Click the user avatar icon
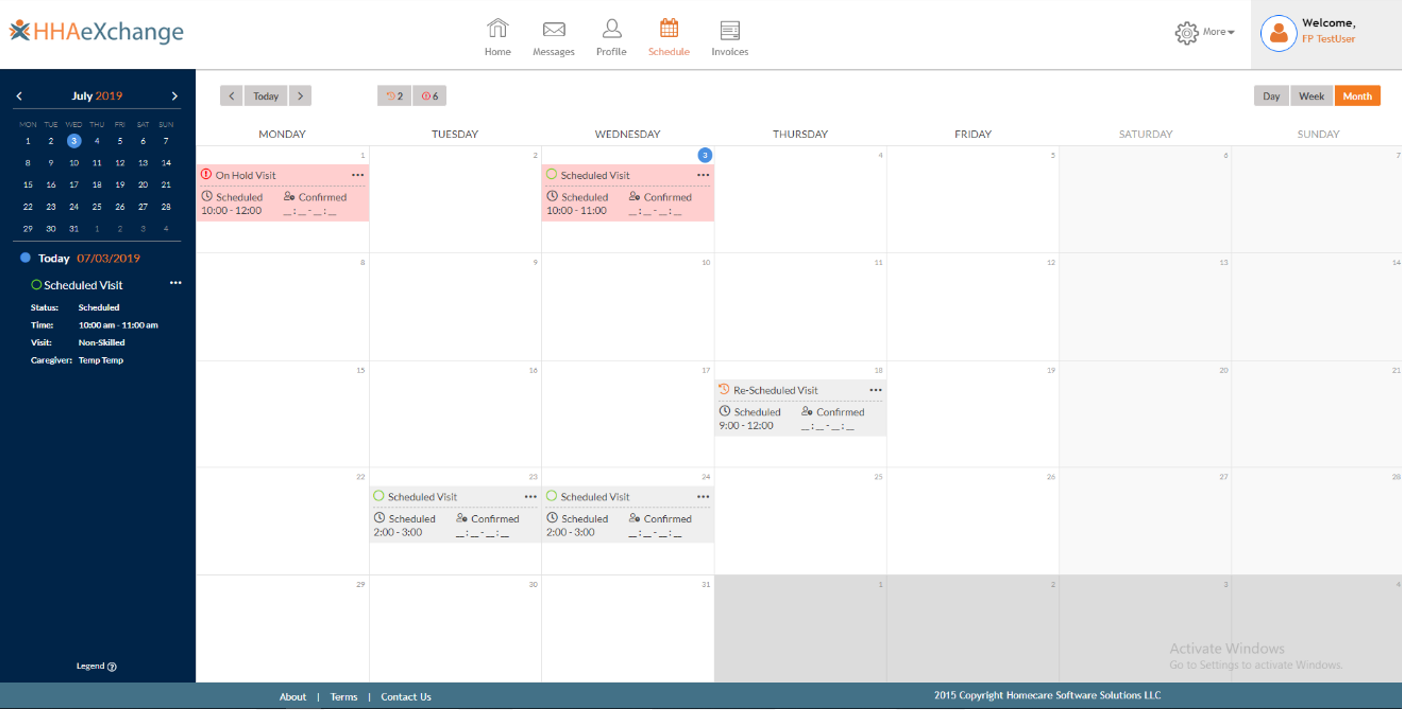The width and height of the screenshot is (1402, 710). [x=1278, y=33]
